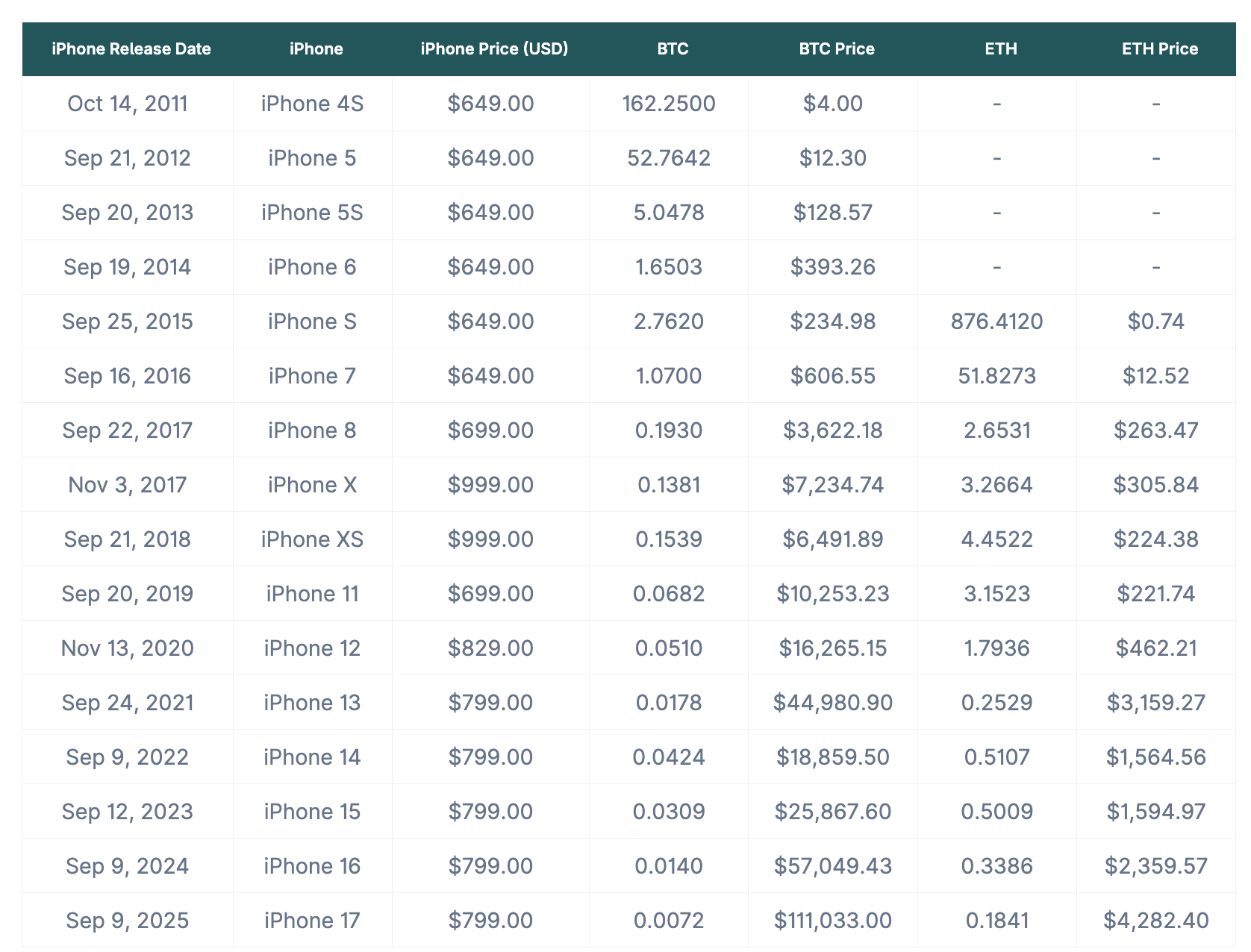Click the $6,491.89 BTC price cell
The height and width of the screenshot is (952, 1251).
coord(833,539)
